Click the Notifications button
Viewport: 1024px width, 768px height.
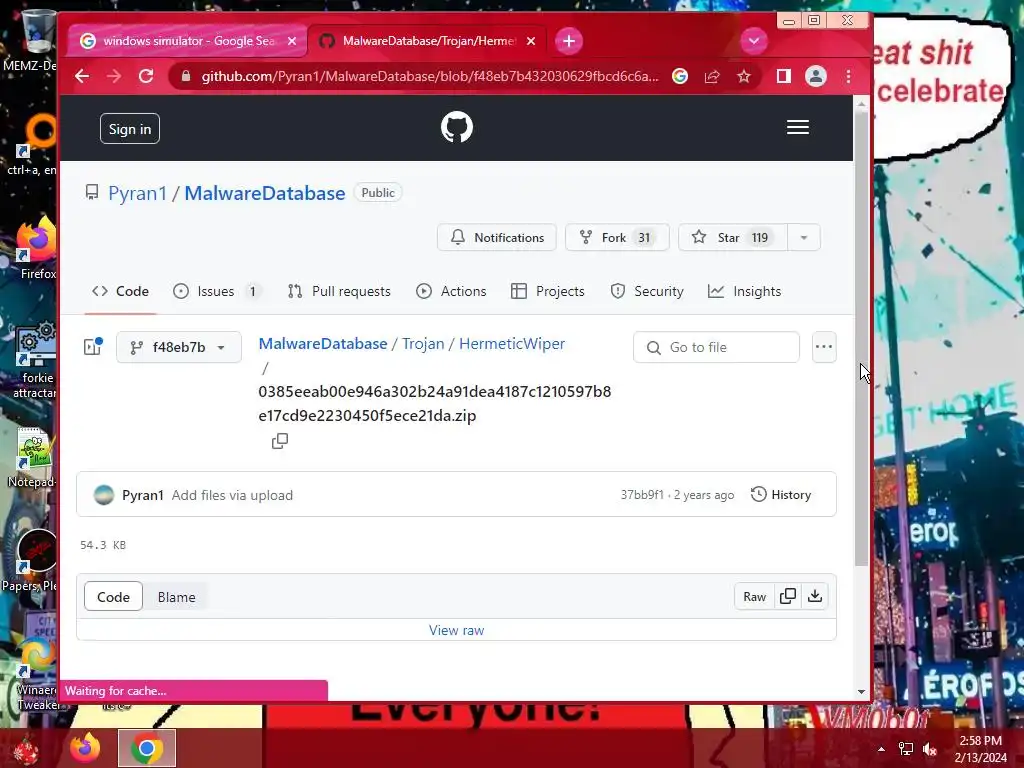click(x=497, y=238)
